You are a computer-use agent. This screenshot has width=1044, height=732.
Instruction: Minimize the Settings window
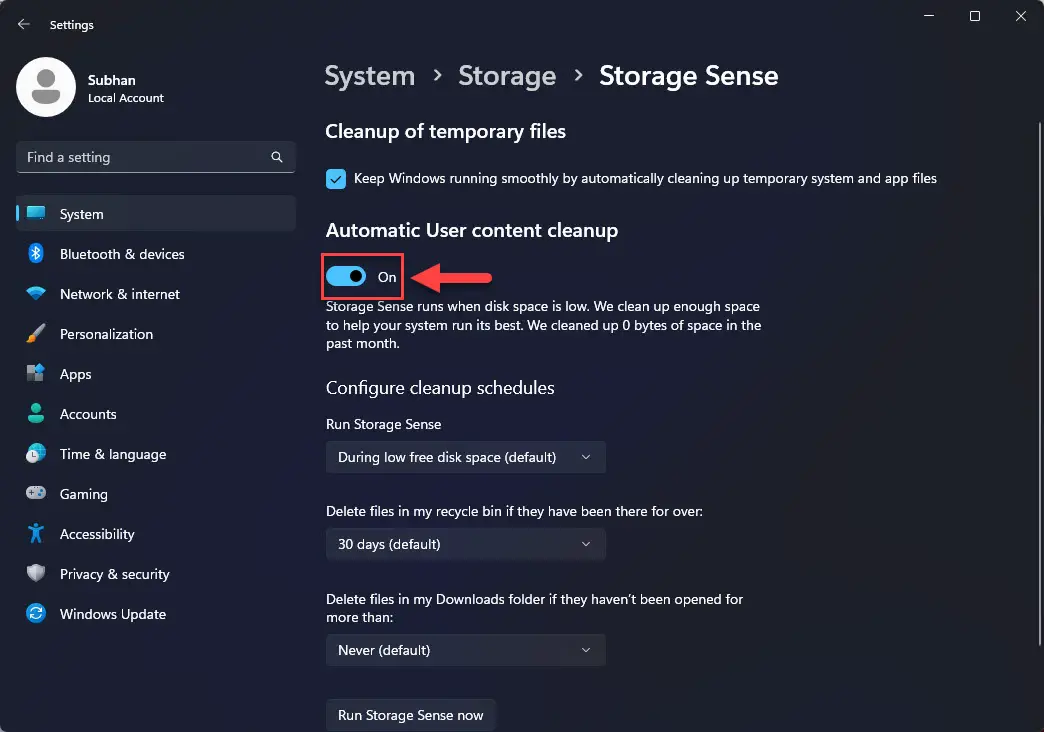coord(929,15)
